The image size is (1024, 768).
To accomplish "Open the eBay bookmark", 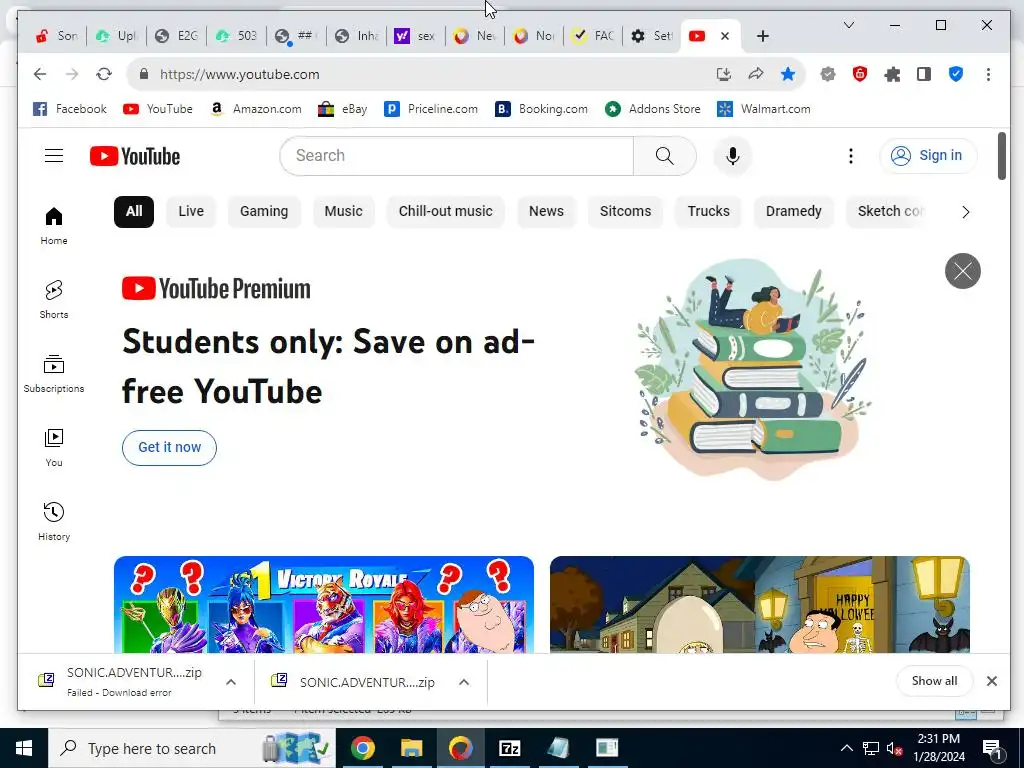I will click(x=342, y=109).
